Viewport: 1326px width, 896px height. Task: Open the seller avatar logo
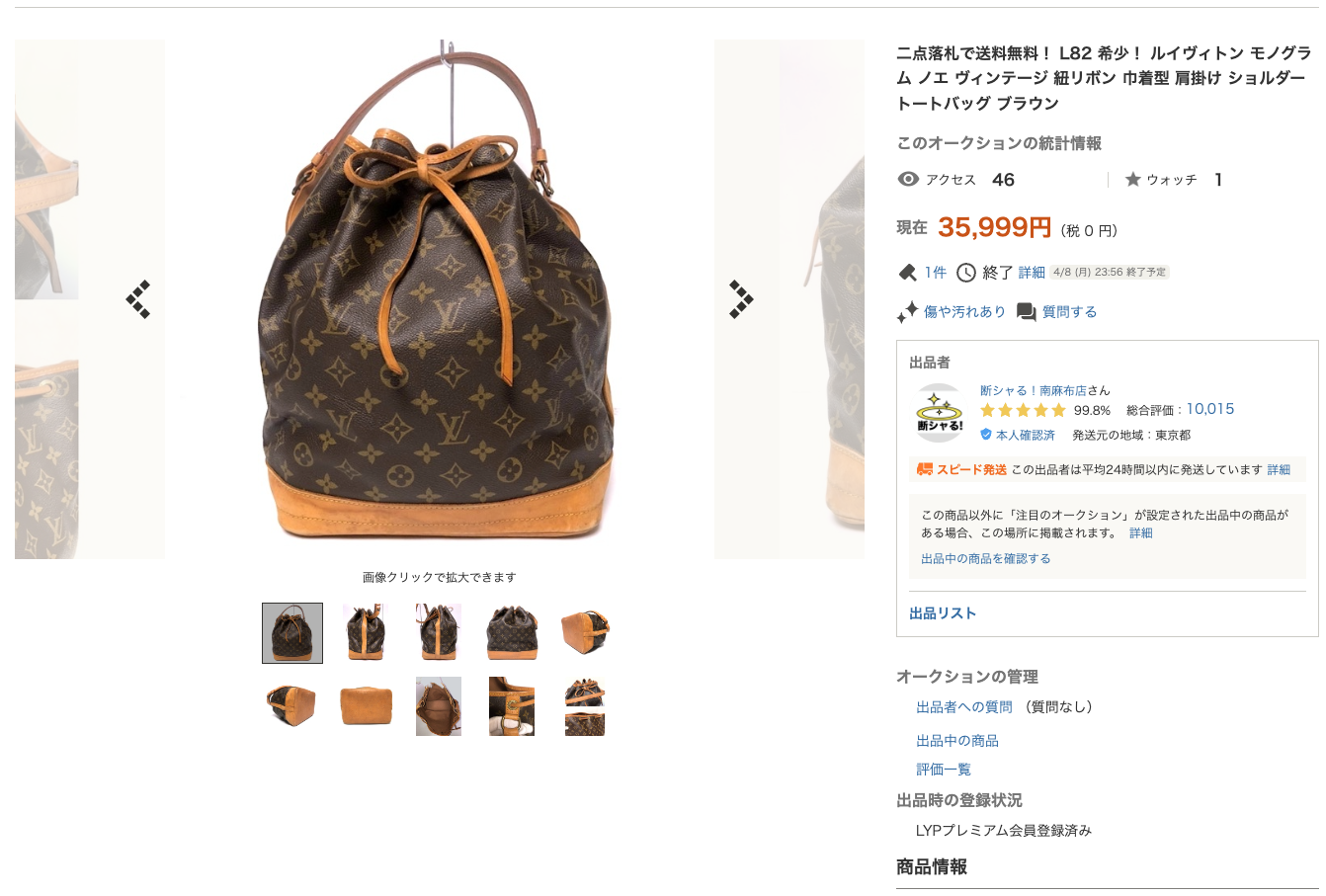click(x=940, y=413)
